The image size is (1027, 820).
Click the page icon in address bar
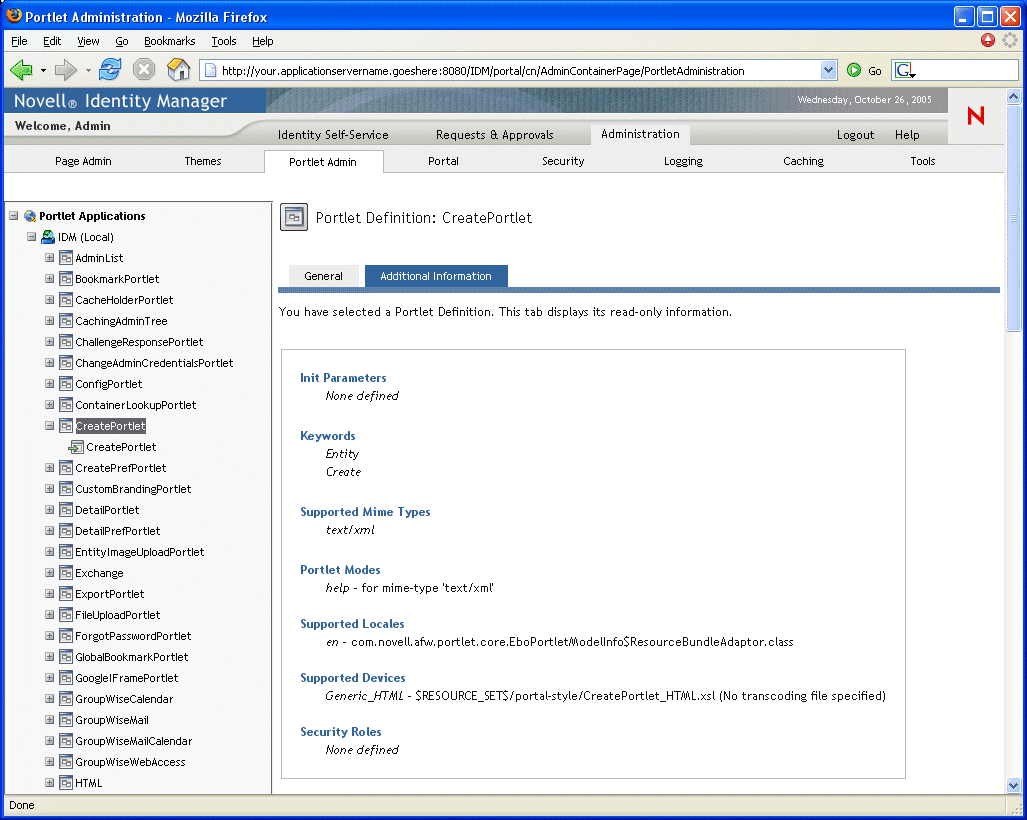point(210,71)
